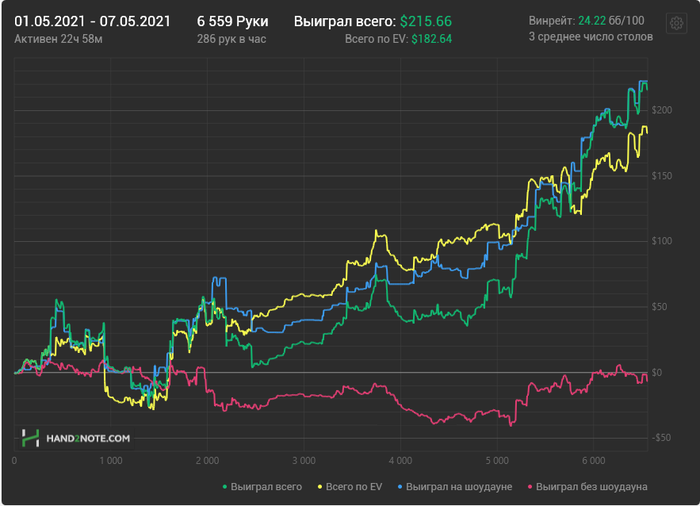Click the 'Активен 22ч 58м' text
Screen dimensions: 700x506
[x=58, y=39]
